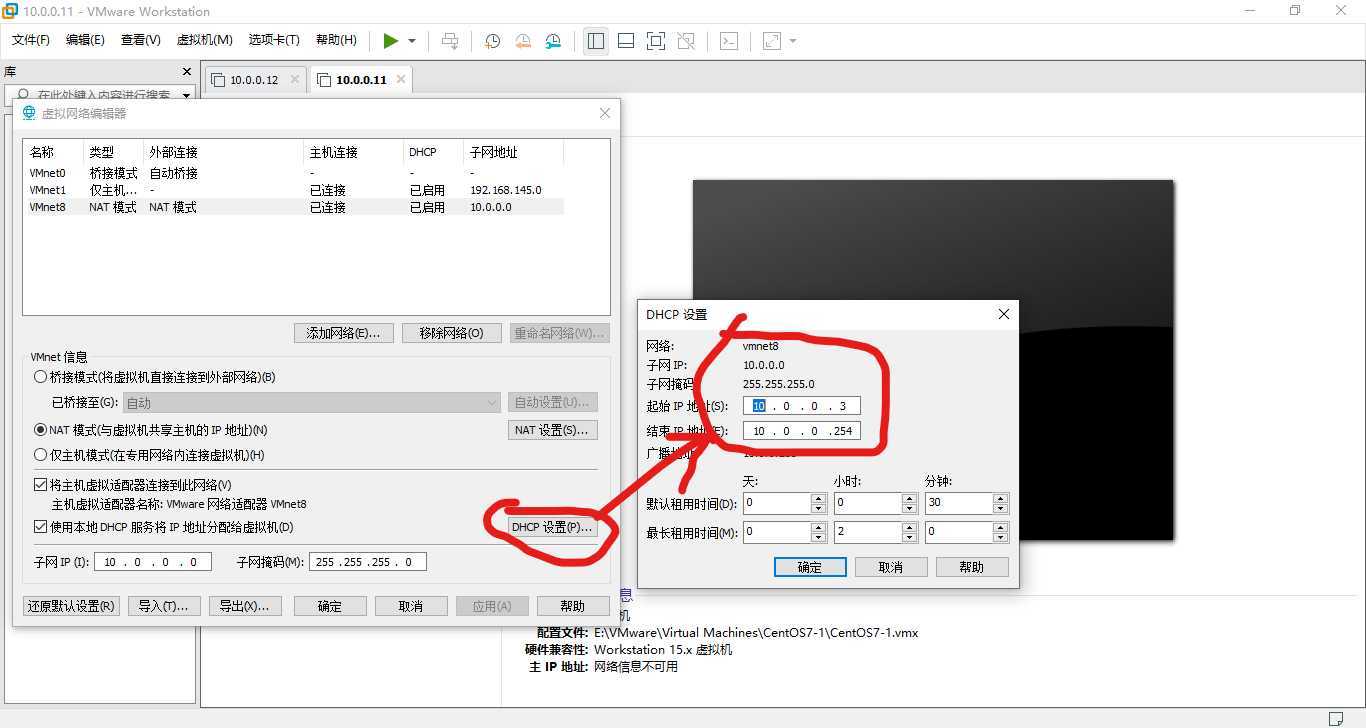Open the power options dropdown arrow
The image size is (1366, 728).
[x=411, y=41]
